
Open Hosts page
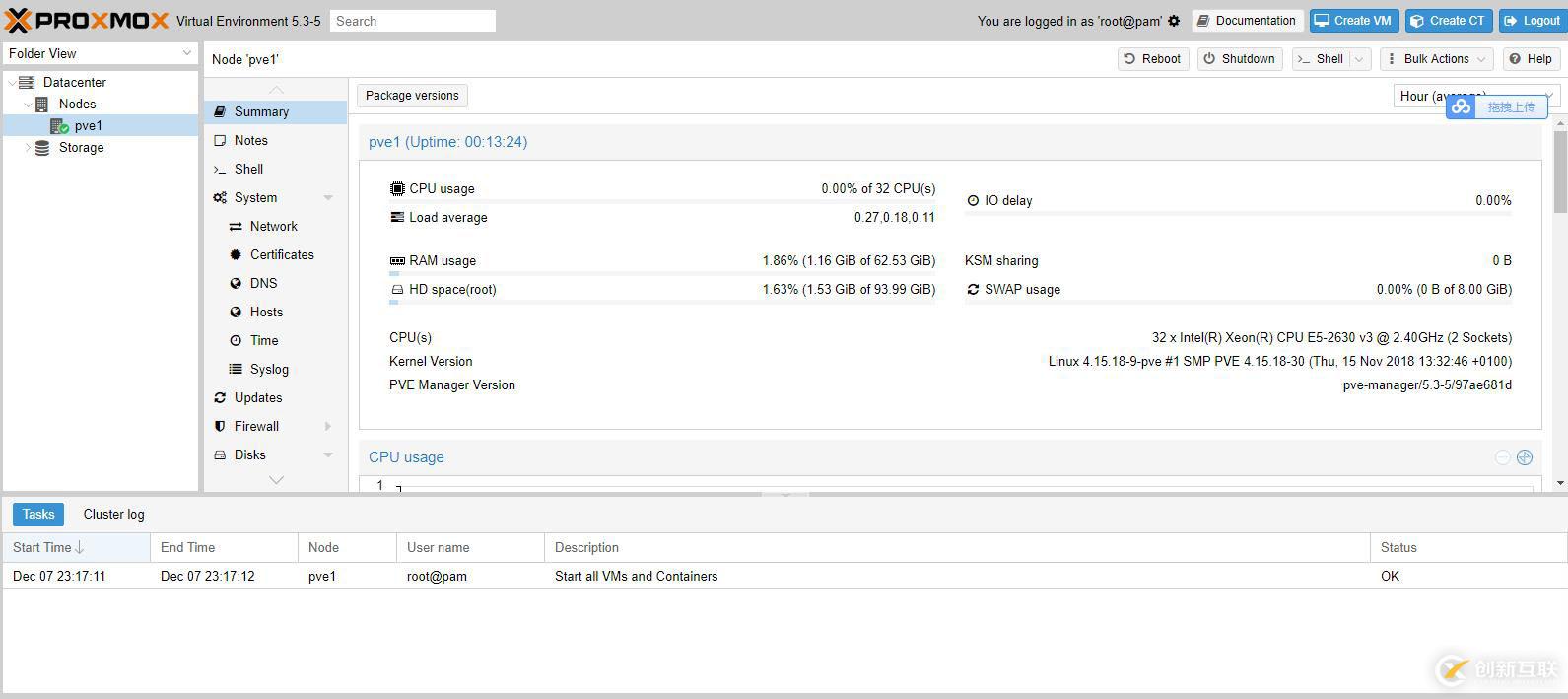275,312
